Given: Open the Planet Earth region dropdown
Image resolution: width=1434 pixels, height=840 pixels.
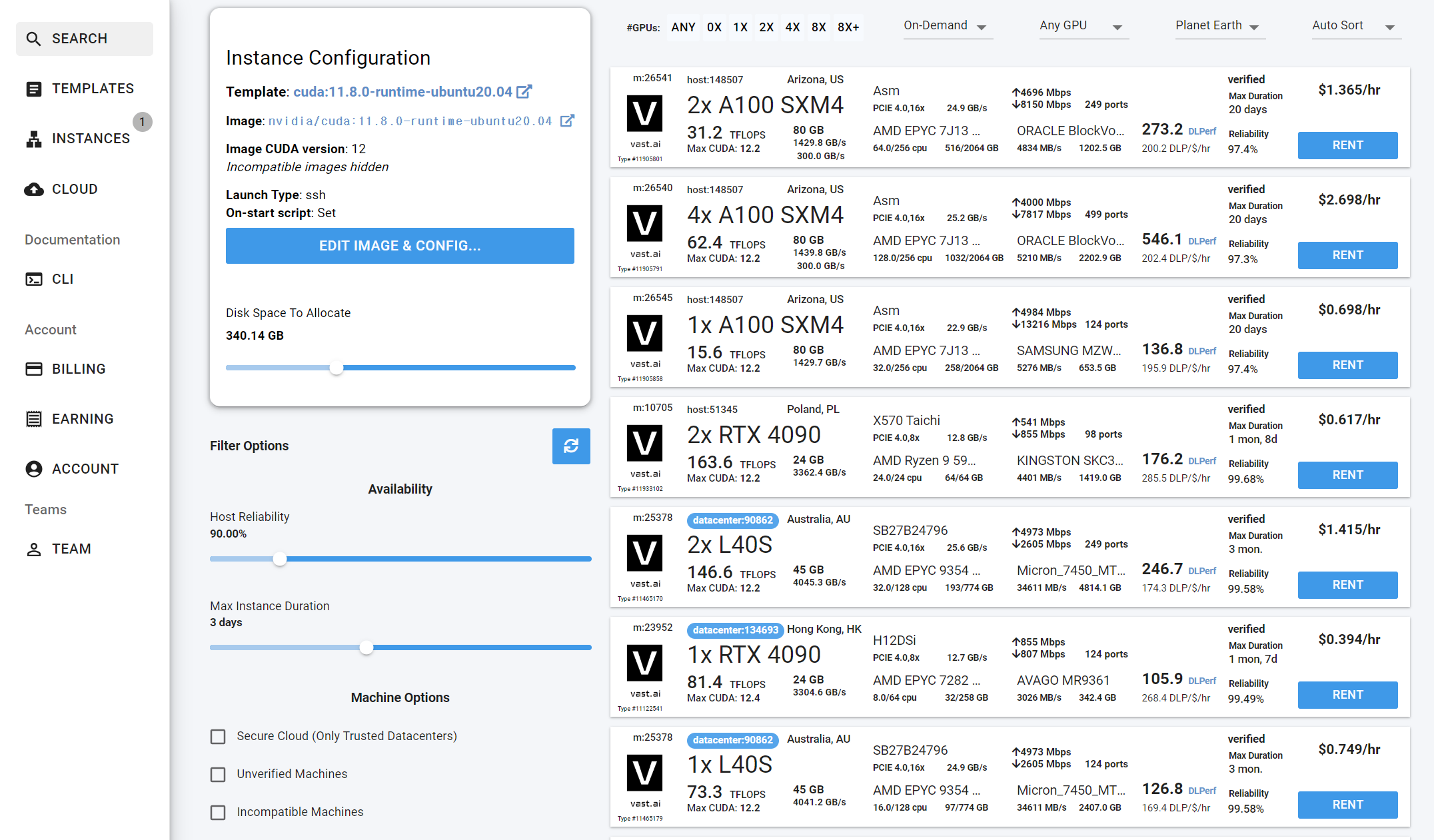Looking at the screenshot, I should [x=1219, y=26].
